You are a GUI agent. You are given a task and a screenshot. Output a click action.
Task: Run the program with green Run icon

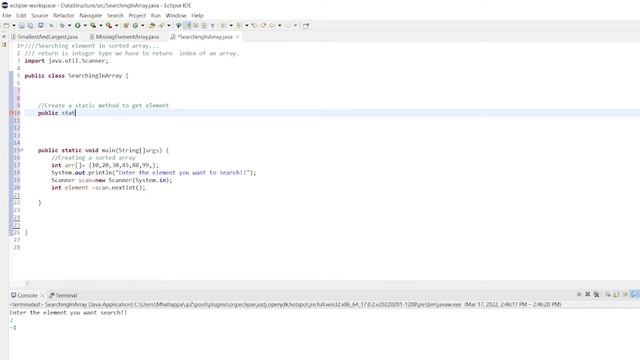click(x=77, y=25)
